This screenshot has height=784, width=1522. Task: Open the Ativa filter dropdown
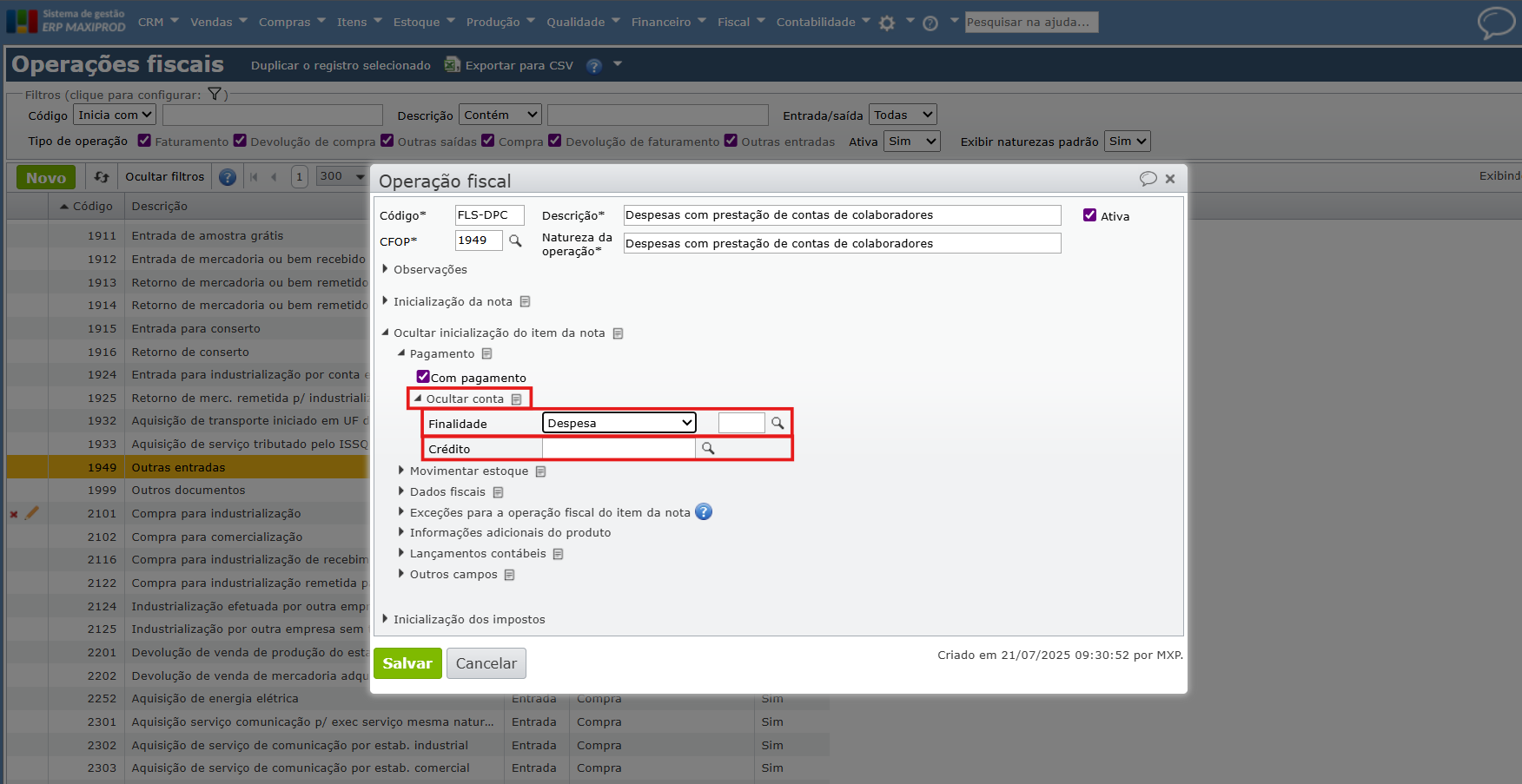[912, 142]
